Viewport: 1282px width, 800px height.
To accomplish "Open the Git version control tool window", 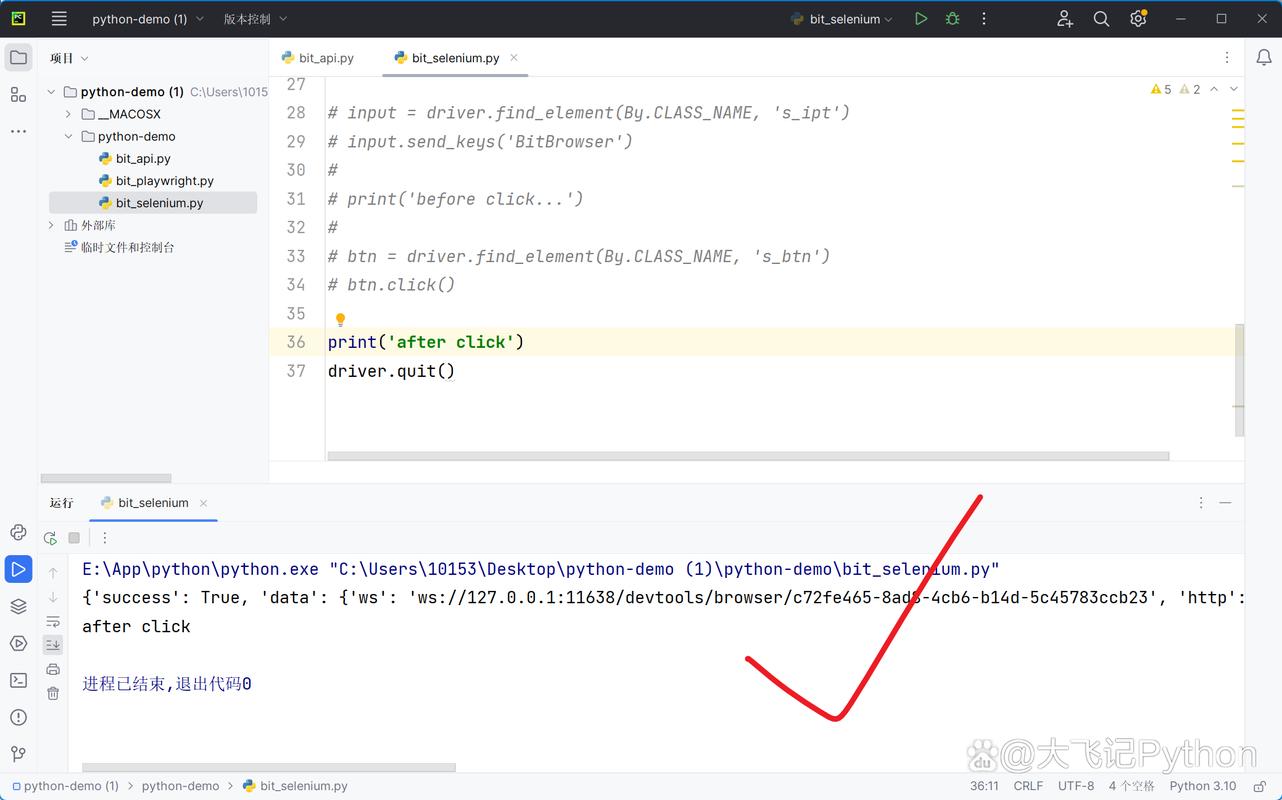I will click(x=18, y=754).
